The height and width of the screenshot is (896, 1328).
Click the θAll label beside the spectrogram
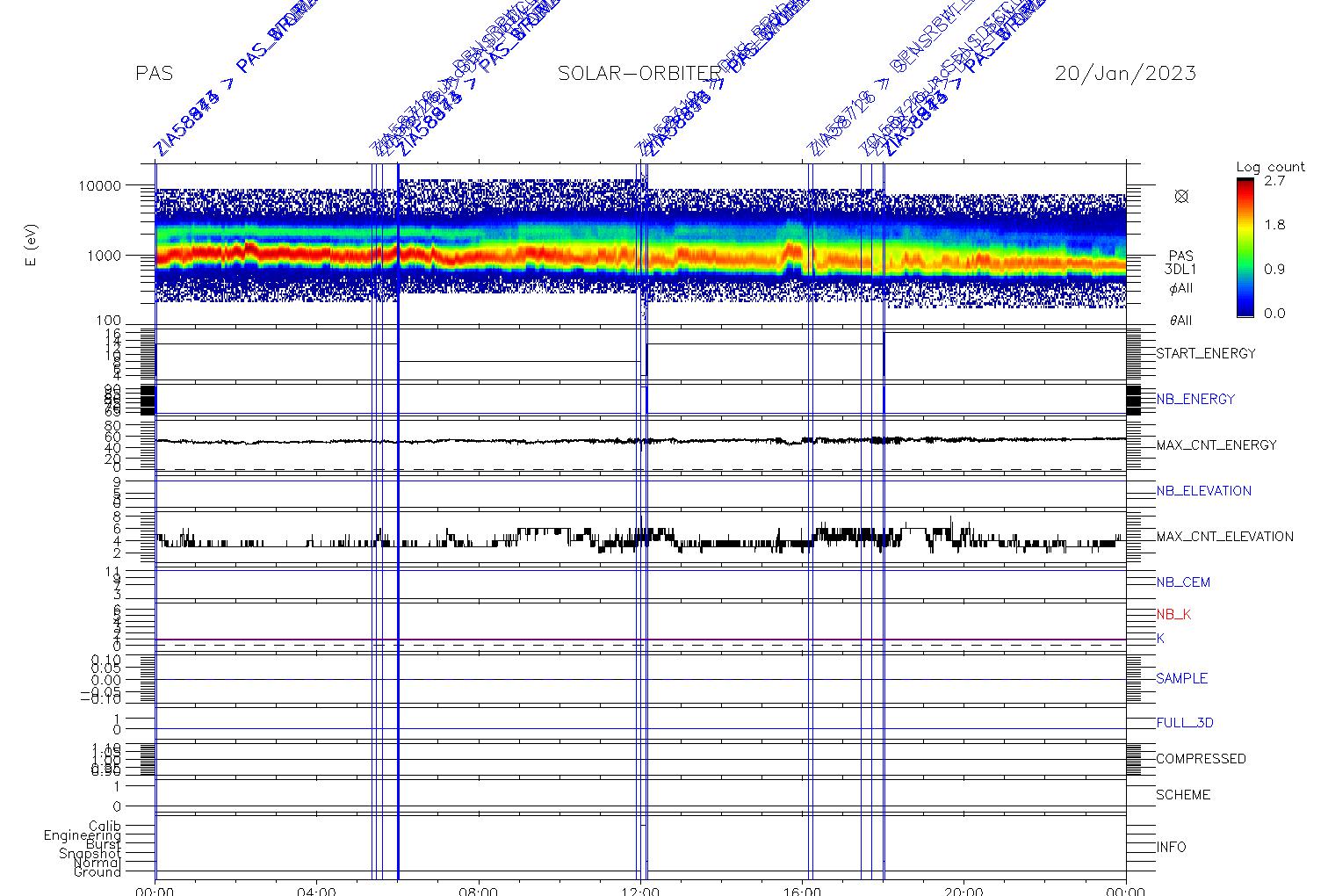(x=1180, y=321)
